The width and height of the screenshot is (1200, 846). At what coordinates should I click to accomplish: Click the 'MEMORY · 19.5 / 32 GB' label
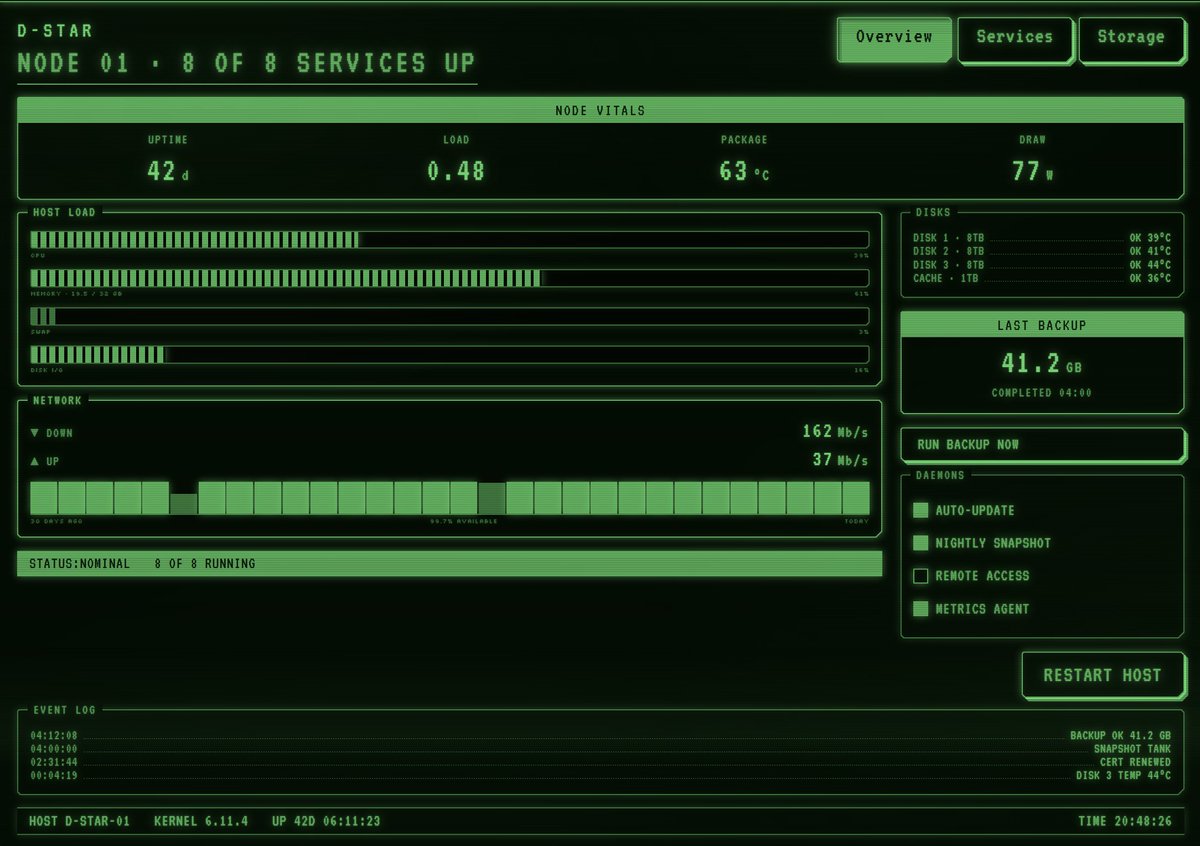click(76, 294)
